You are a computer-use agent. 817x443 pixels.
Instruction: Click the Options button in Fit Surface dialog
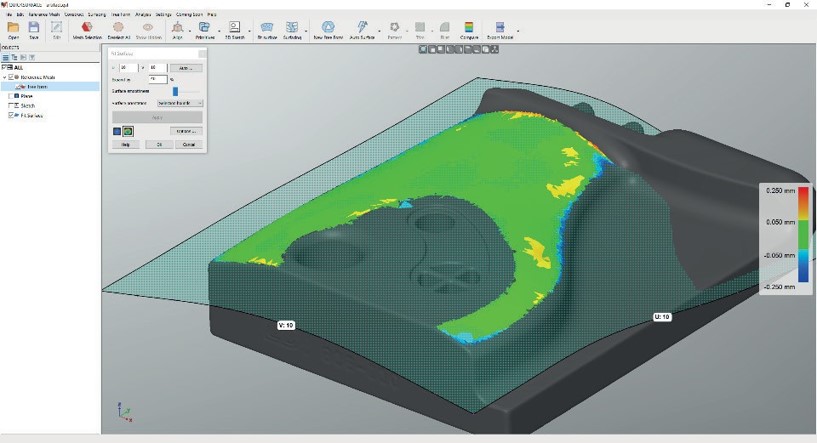pos(186,131)
